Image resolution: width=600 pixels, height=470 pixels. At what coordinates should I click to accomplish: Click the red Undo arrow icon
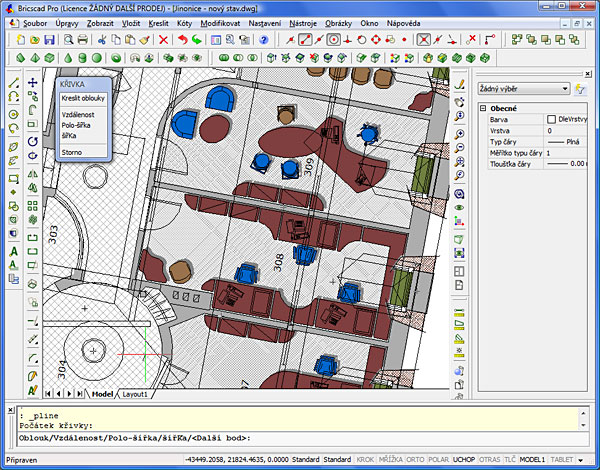pyautogui.click(x=181, y=40)
